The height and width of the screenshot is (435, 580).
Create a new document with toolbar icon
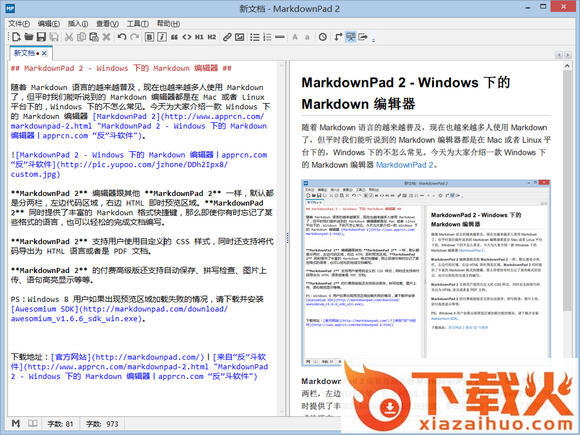(16, 37)
